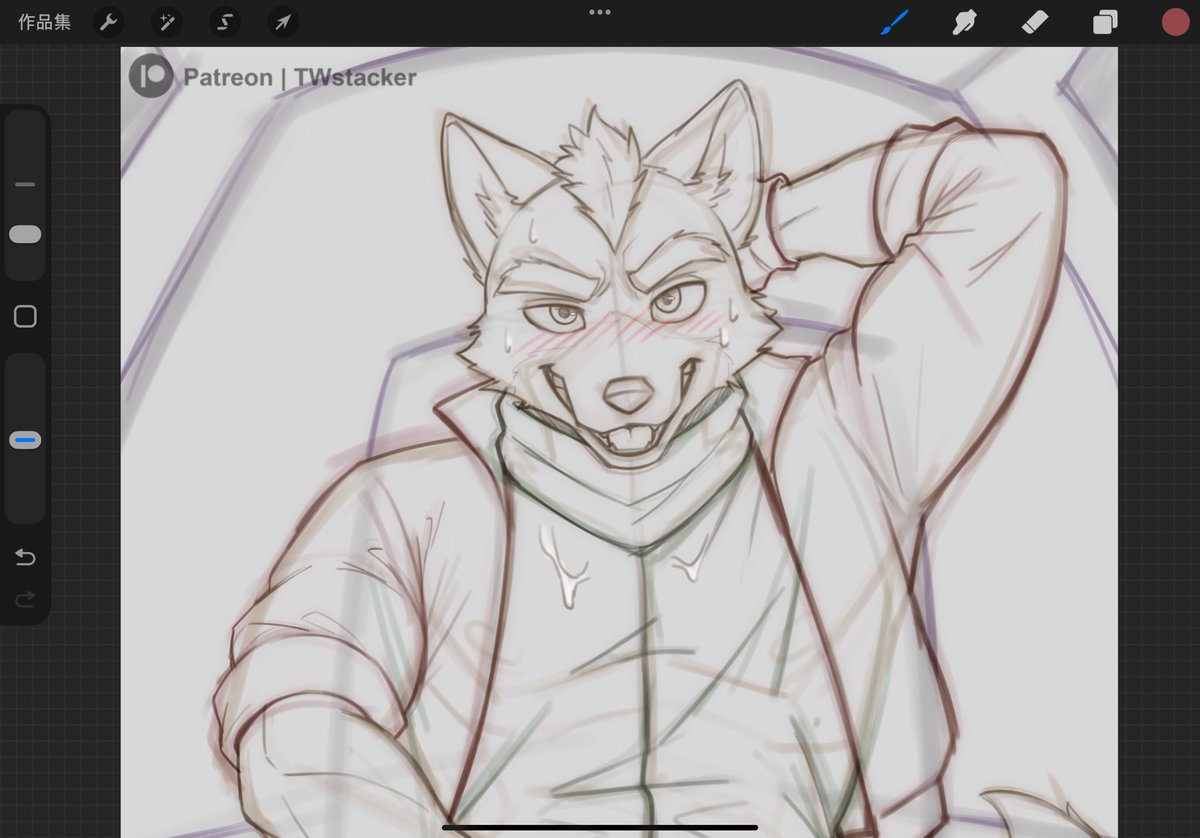The image size is (1200, 838).
Task: Tap the home indicator bar
Action: pyautogui.click(x=600, y=827)
